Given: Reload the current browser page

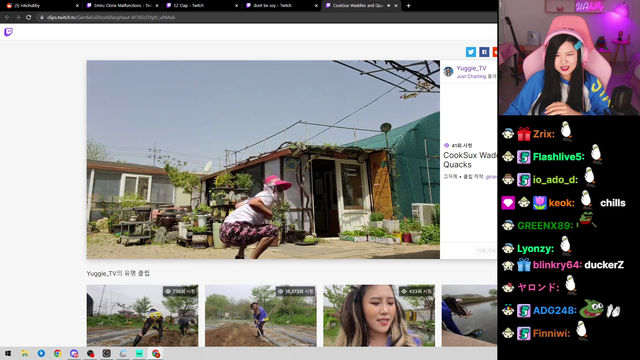Looking at the screenshot, I should (x=29, y=17).
